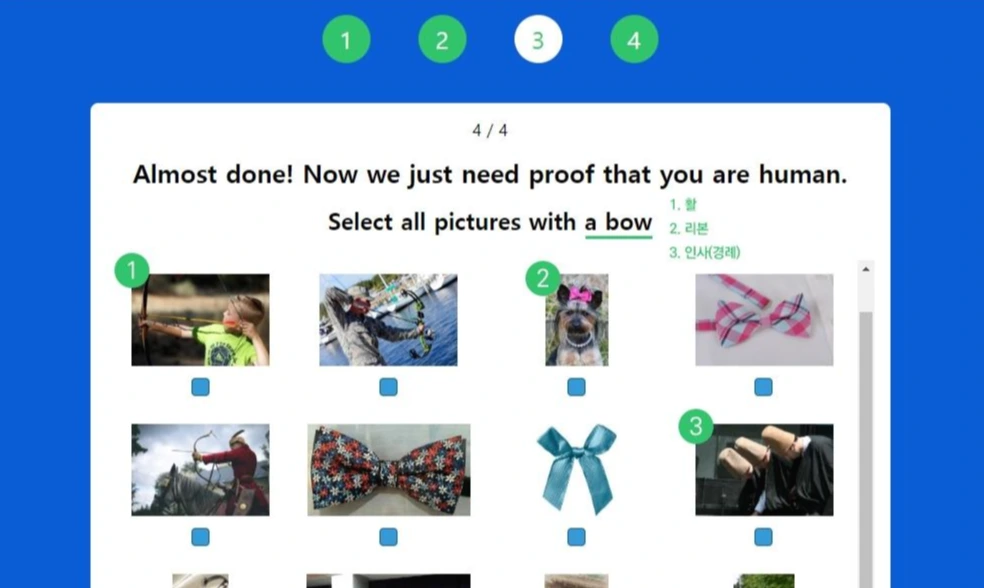Click the Korean translation "2. 리본"

[x=688, y=228]
